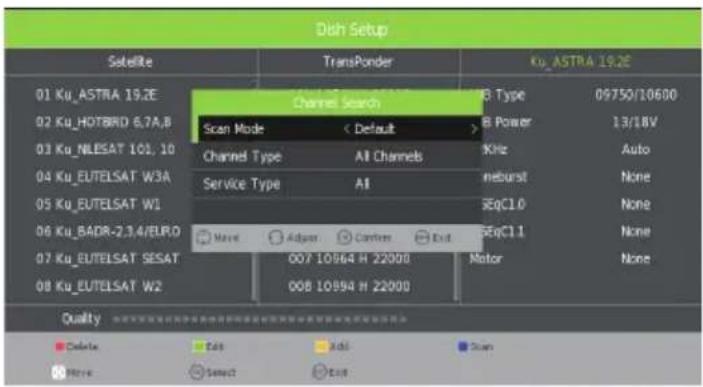Select transponder 008 10994 H 22000
703x387 pixels.
pyautogui.click(x=349, y=286)
